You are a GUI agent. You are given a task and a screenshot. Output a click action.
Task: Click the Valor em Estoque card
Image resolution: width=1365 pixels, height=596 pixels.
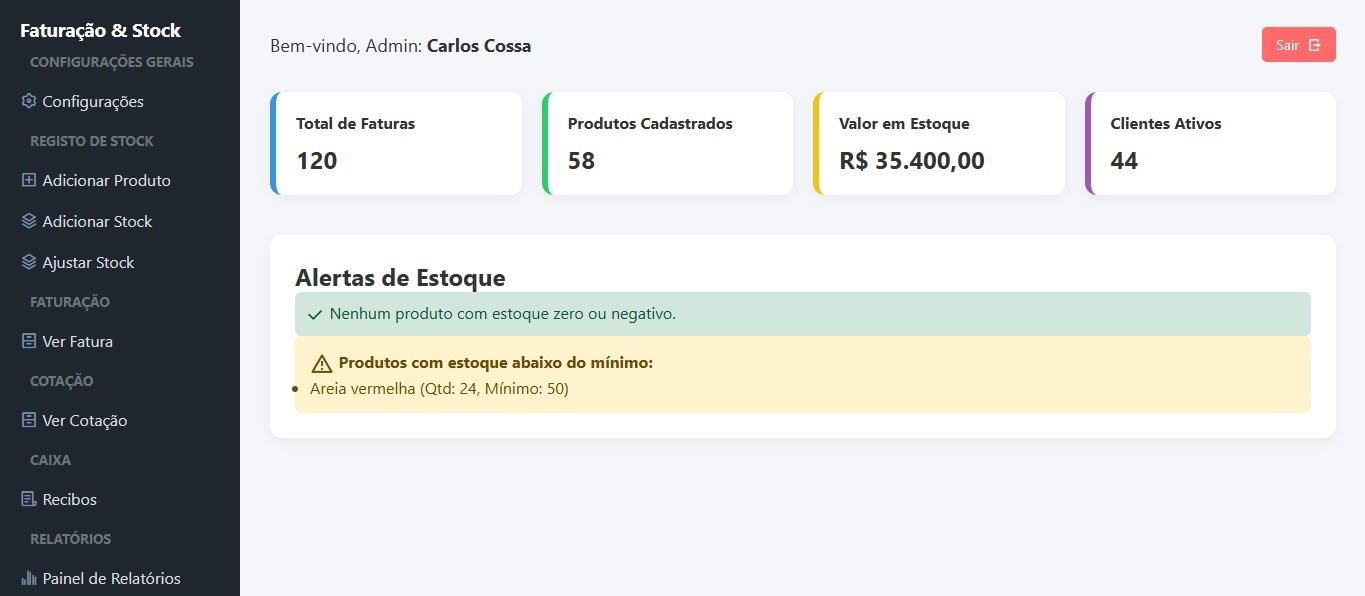938,142
